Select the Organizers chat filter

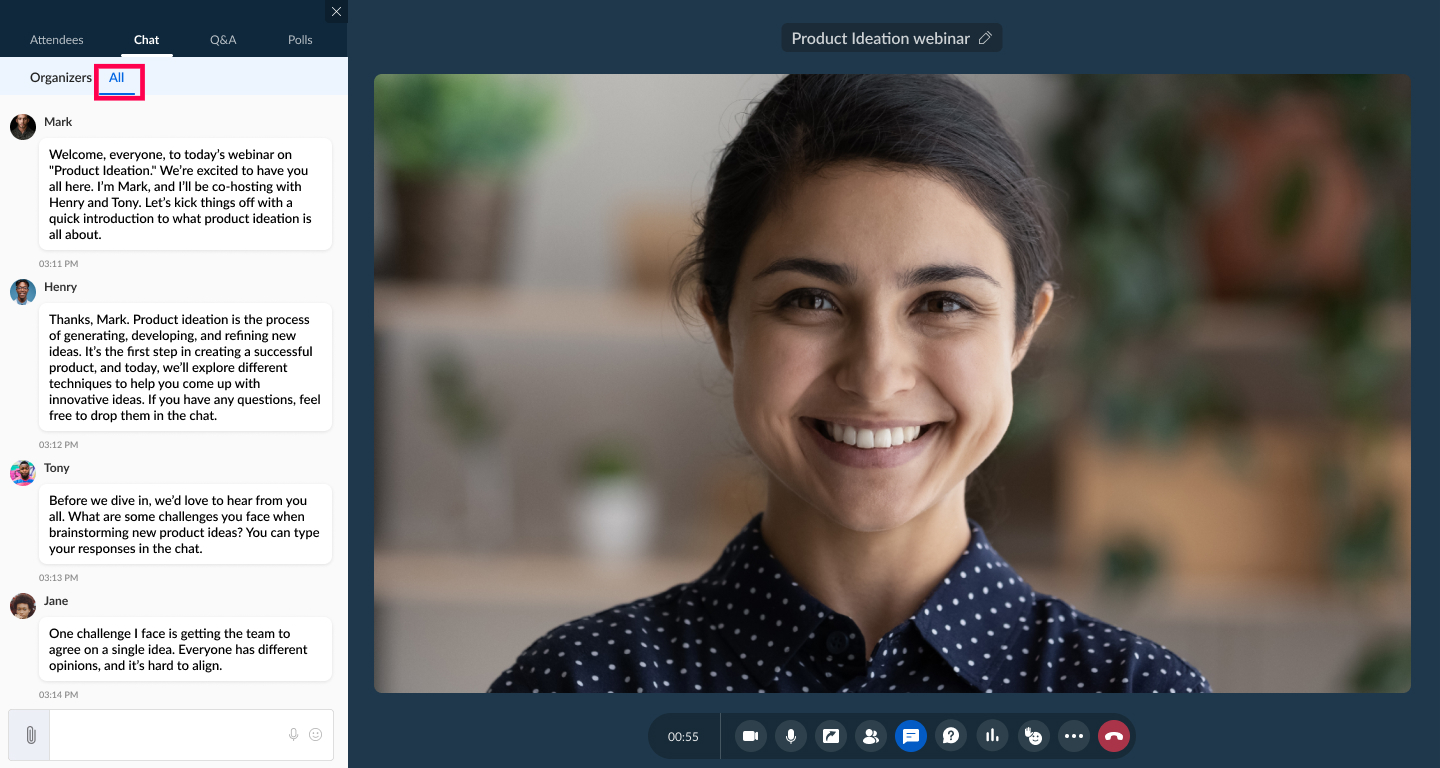[61, 78]
